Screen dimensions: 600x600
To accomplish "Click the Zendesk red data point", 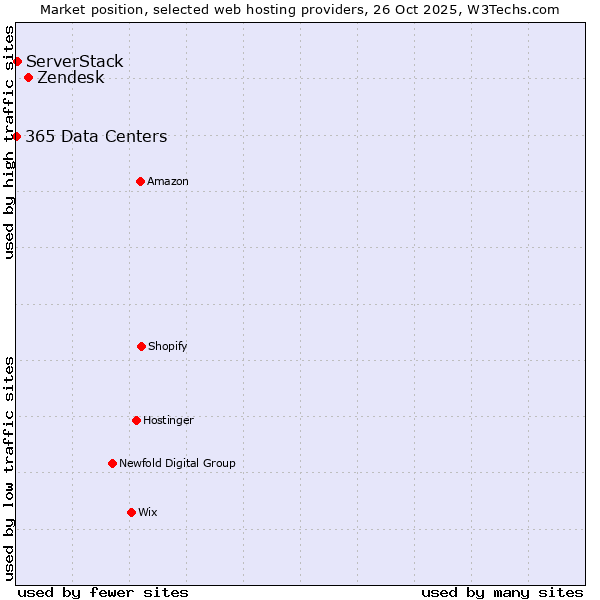I will coord(28,78).
